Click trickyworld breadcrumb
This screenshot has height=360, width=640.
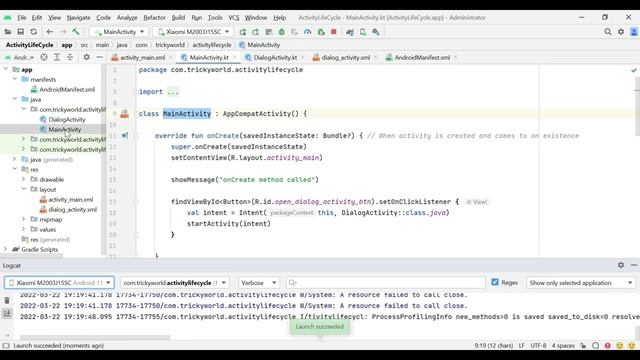coord(170,45)
